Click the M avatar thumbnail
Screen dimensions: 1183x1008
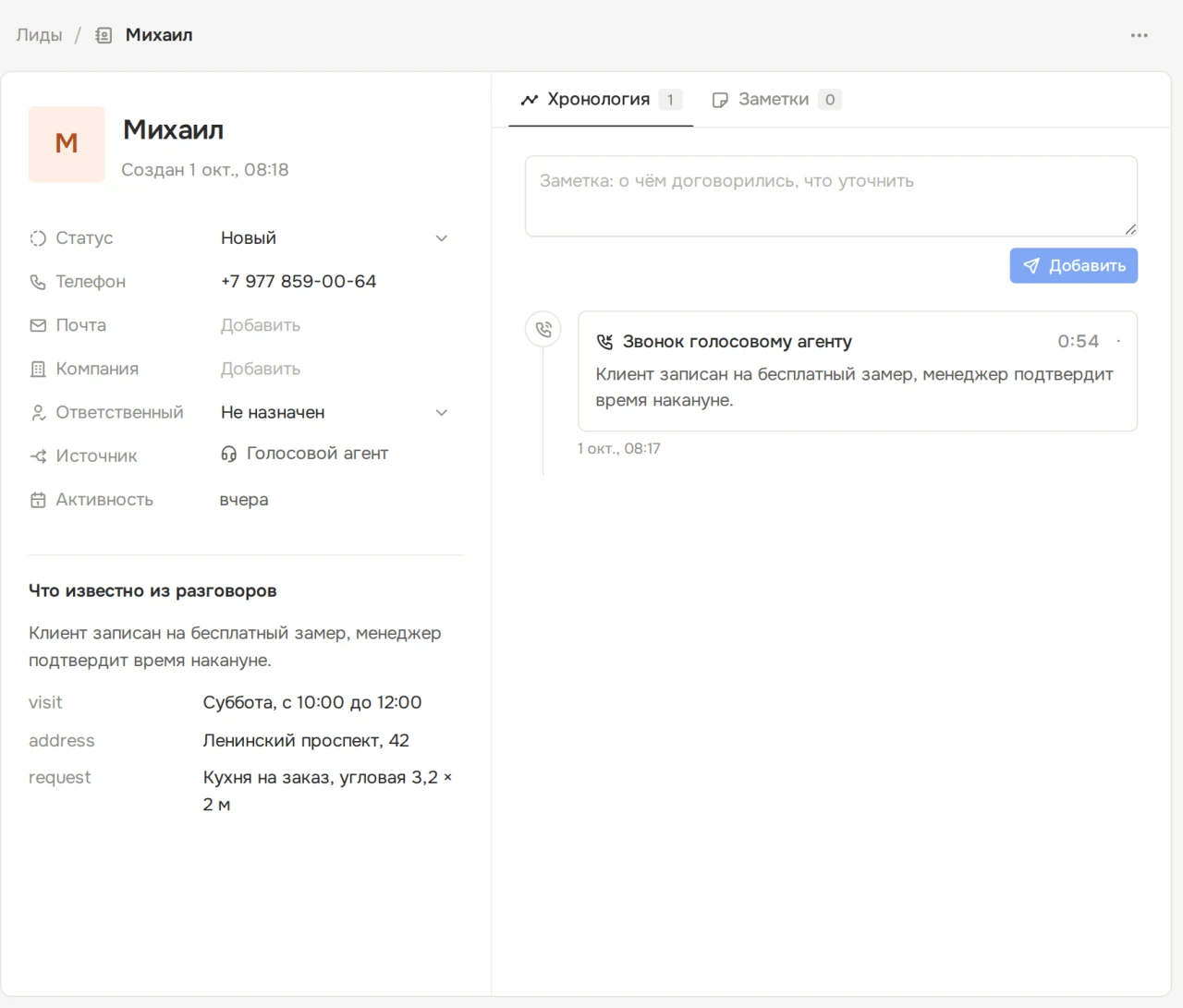click(67, 144)
